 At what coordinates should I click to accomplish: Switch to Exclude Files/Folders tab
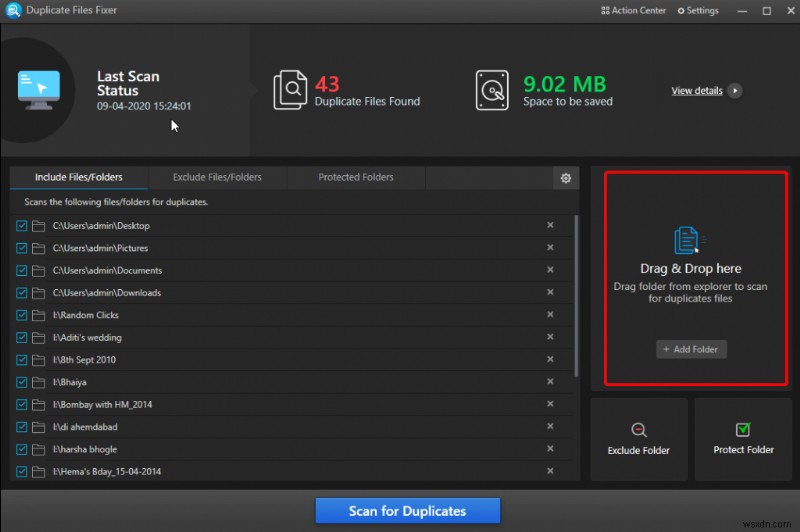click(217, 177)
